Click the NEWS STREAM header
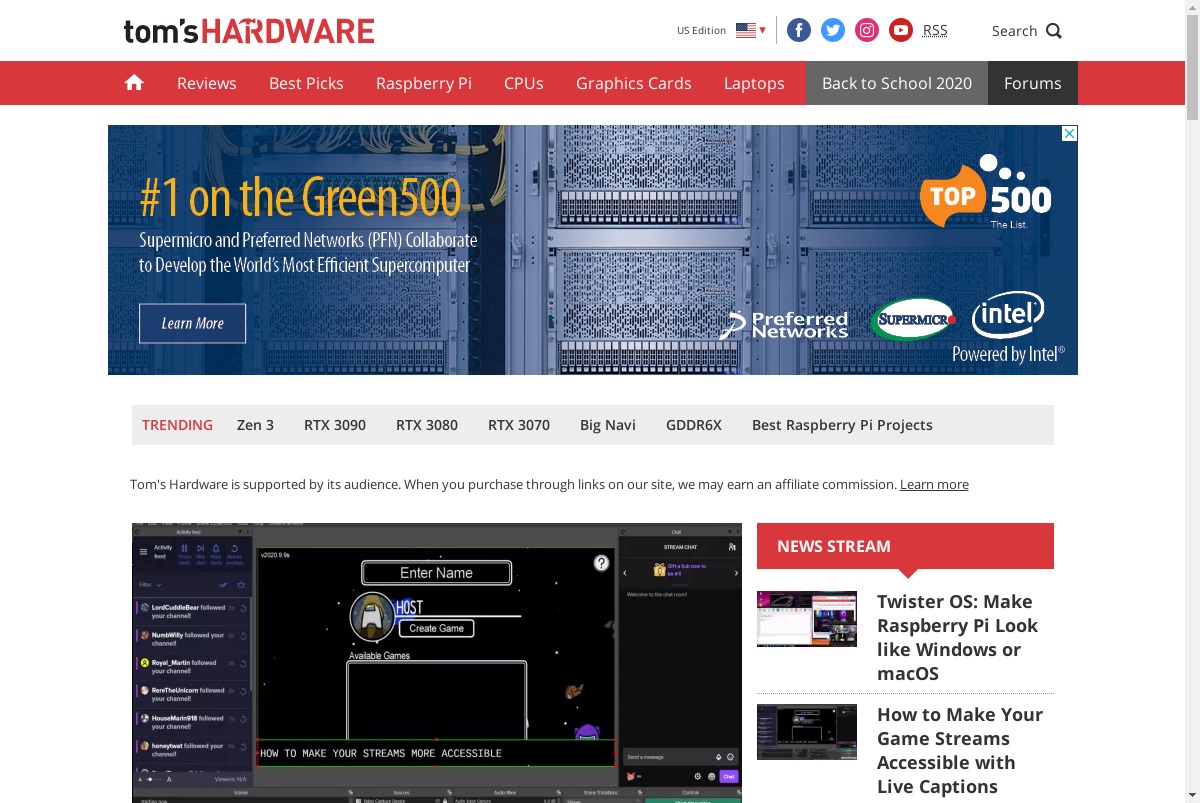The height and width of the screenshot is (803, 1200). coord(905,546)
